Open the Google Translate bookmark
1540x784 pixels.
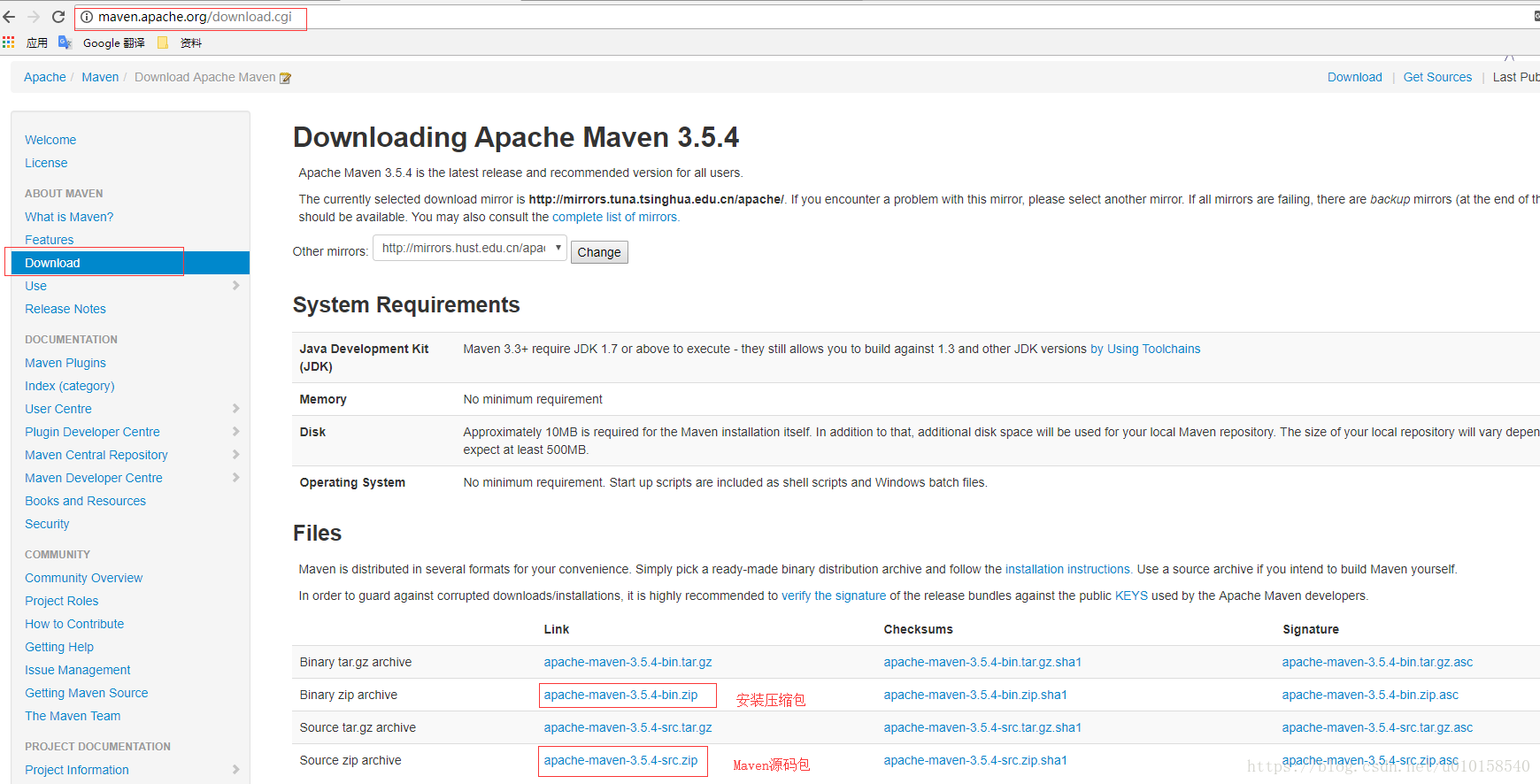coord(102,42)
